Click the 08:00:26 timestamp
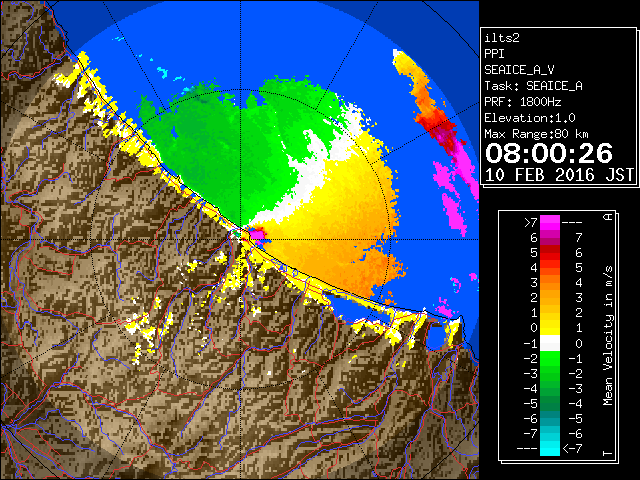The height and width of the screenshot is (480, 640). tap(549, 153)
